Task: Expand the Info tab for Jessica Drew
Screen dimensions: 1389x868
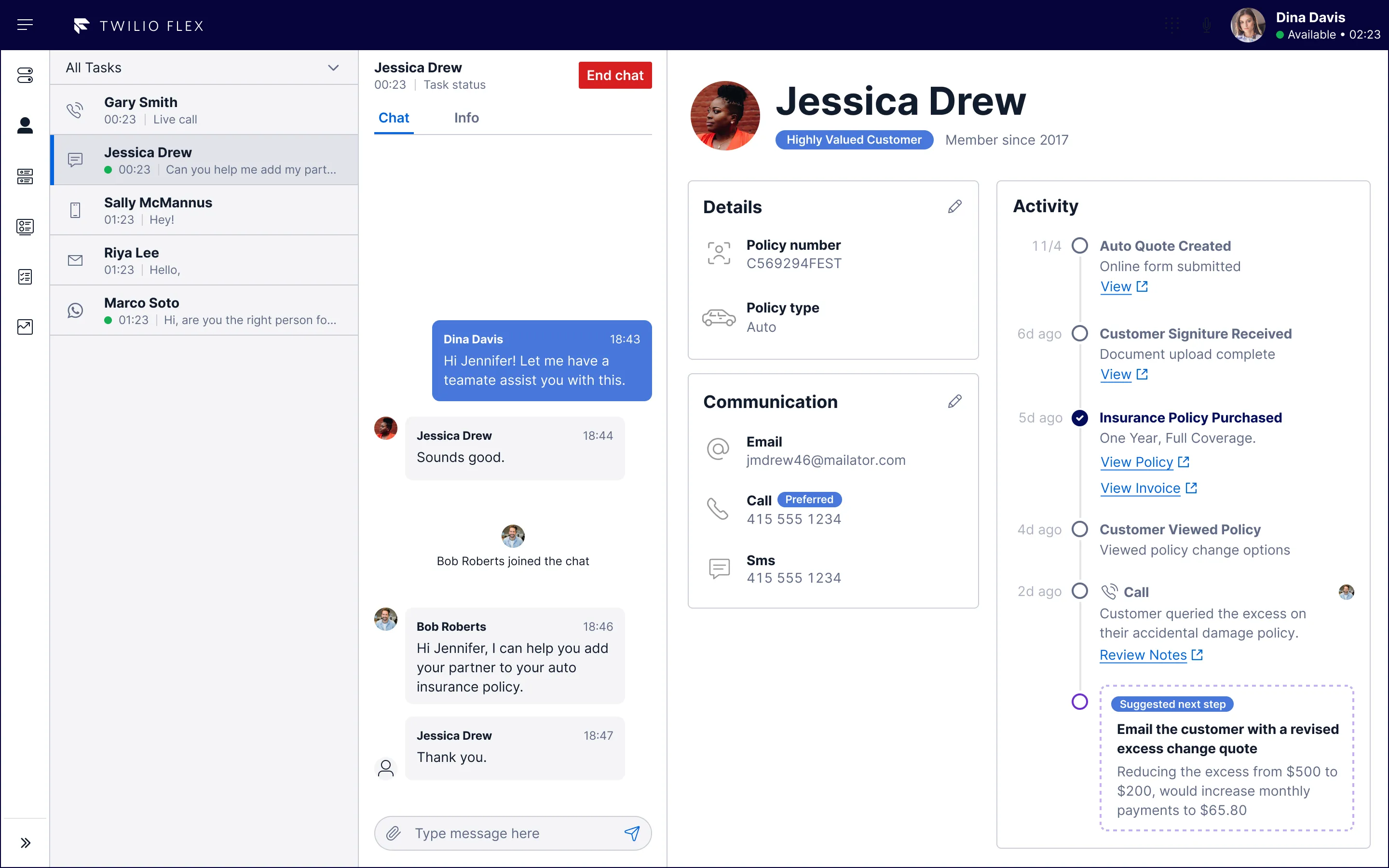Action: 466,117
